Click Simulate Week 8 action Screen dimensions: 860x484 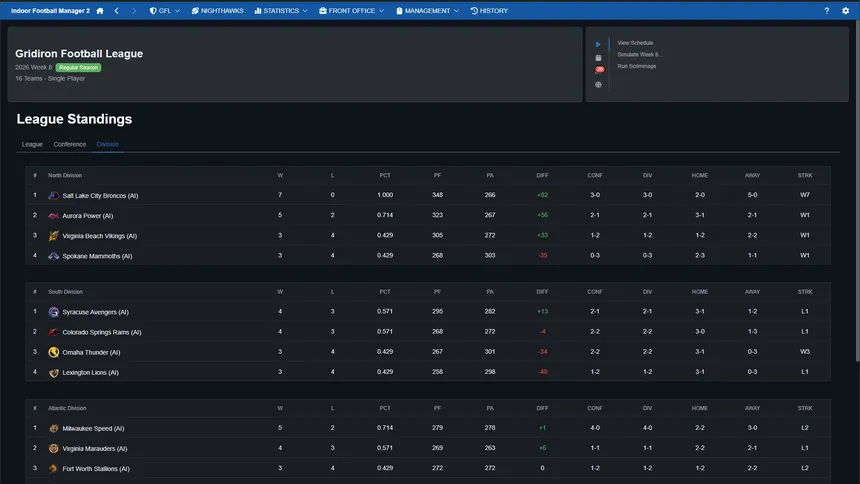coord(639,54)
